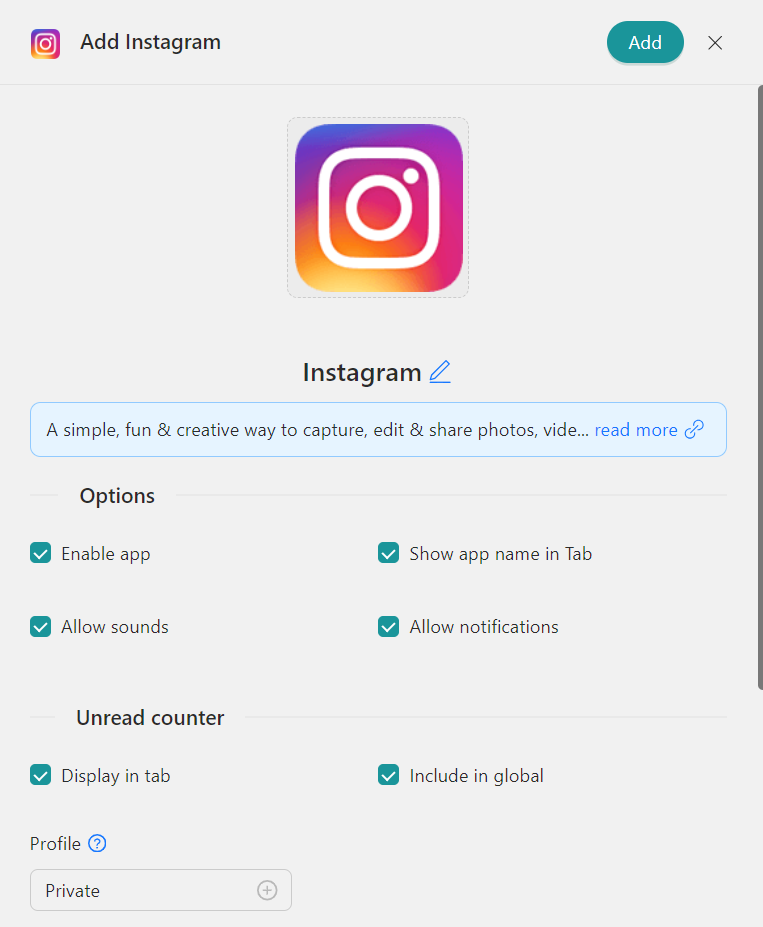
Task: Uncheck the Enable app checkbox
Action: tap(41, 553)
